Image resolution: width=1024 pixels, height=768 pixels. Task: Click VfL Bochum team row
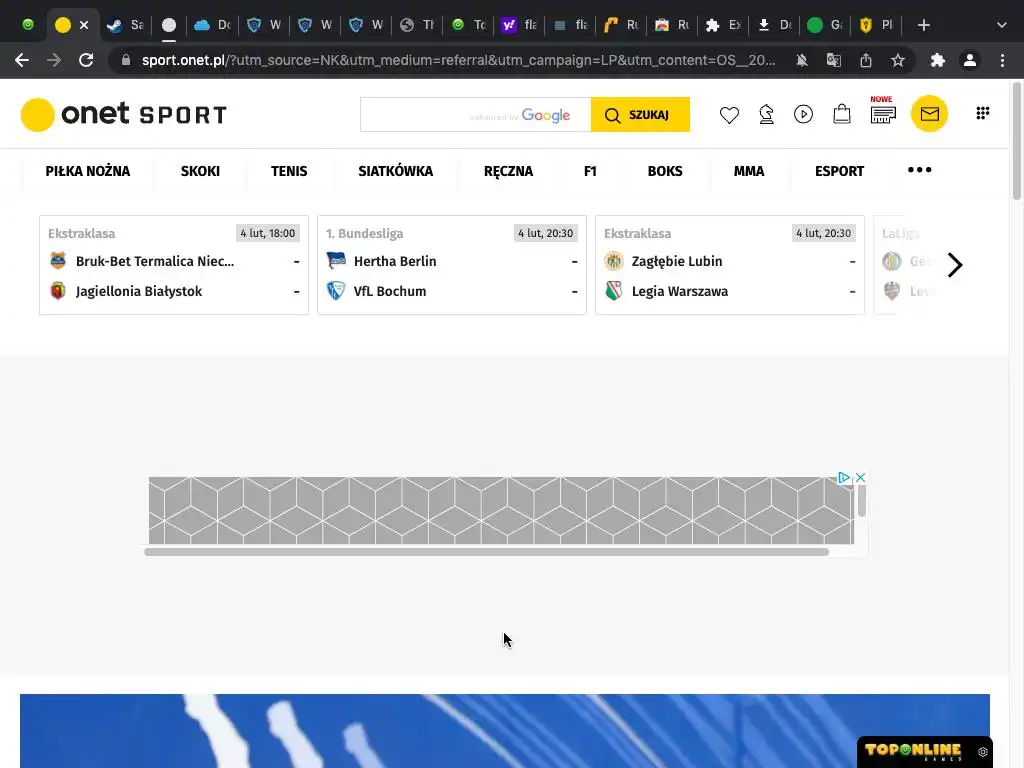pyautogui.click(x=452, y=291)
